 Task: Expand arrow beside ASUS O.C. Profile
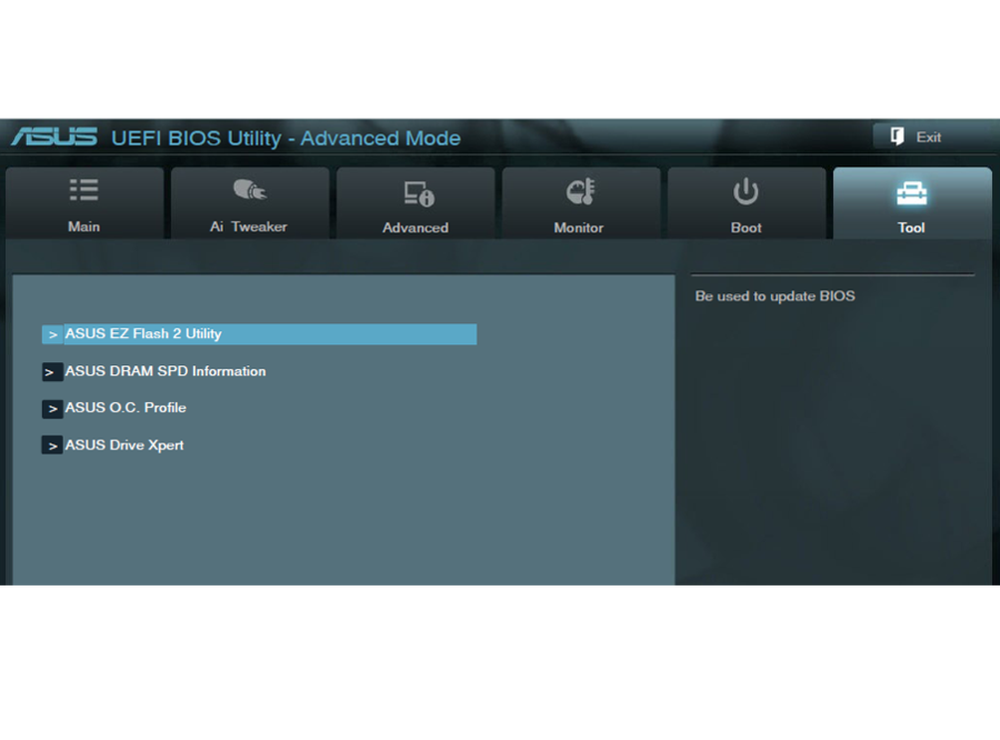click(52, 408)
